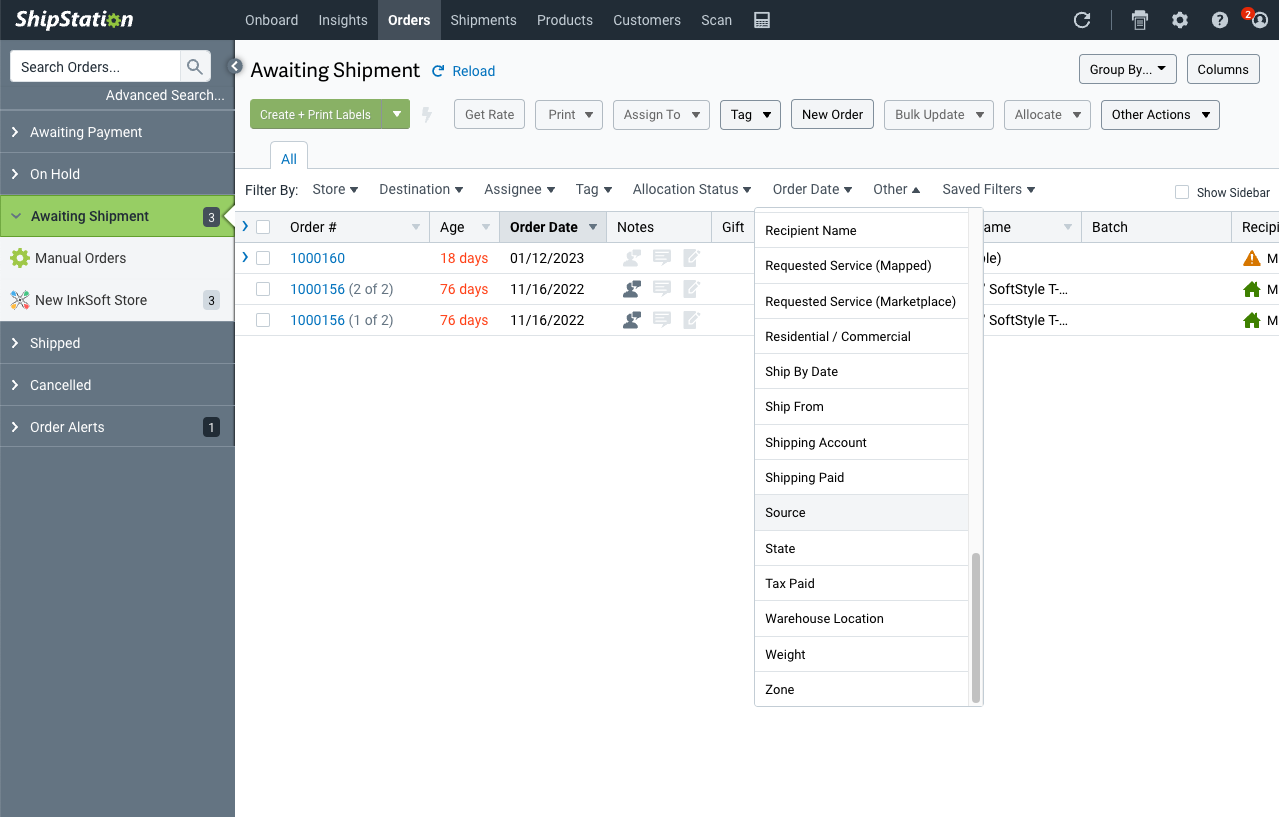The image size is (1279, 817).
Task: Open order 1000160 link
Action: tap(317, 257)
